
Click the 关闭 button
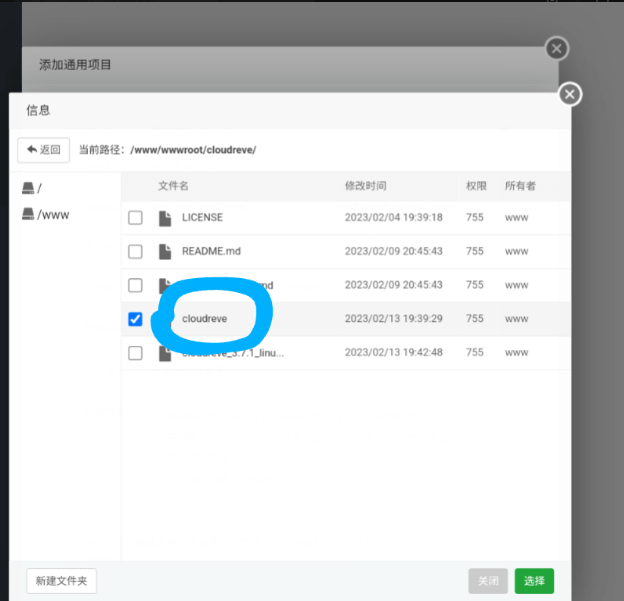488,581
